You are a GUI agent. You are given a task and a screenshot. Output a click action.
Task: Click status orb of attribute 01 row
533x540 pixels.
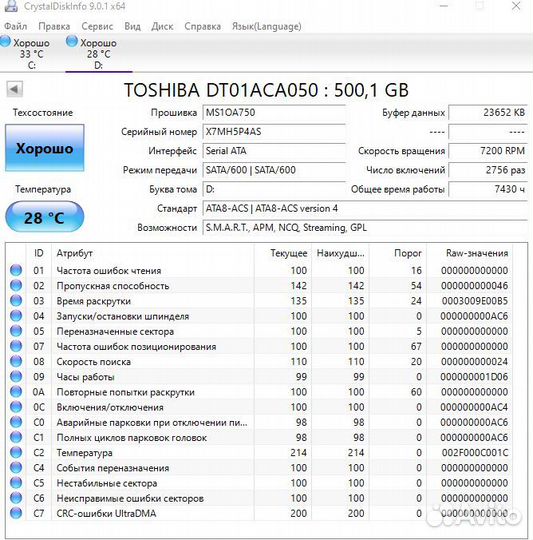point(16,270)
